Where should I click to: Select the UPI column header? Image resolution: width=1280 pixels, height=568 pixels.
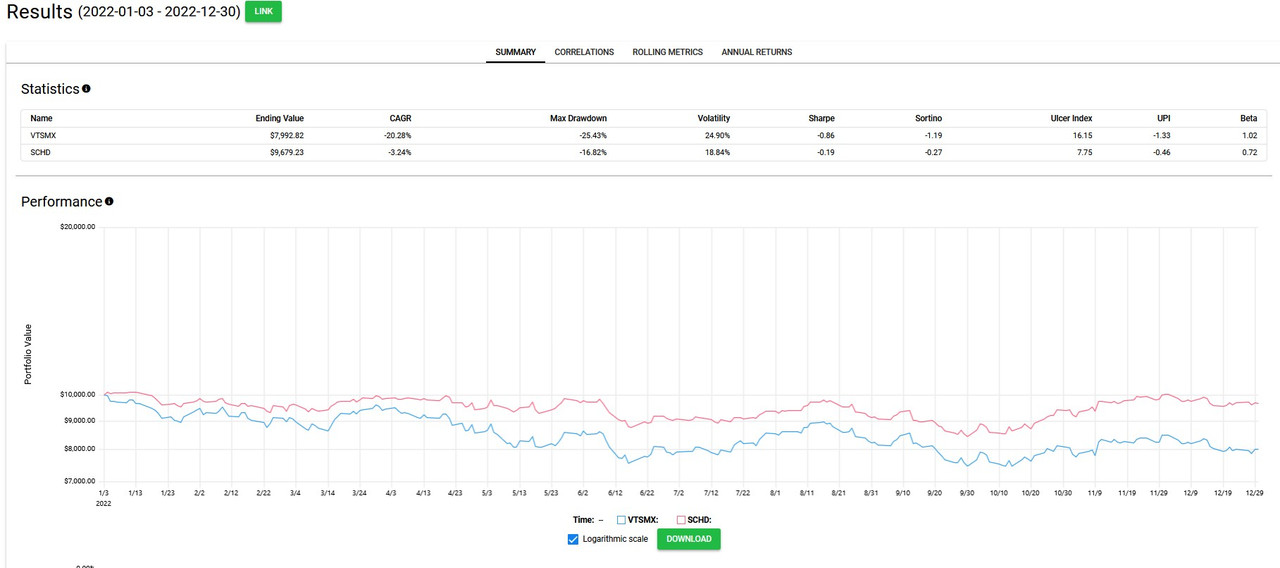(1164, 118)
